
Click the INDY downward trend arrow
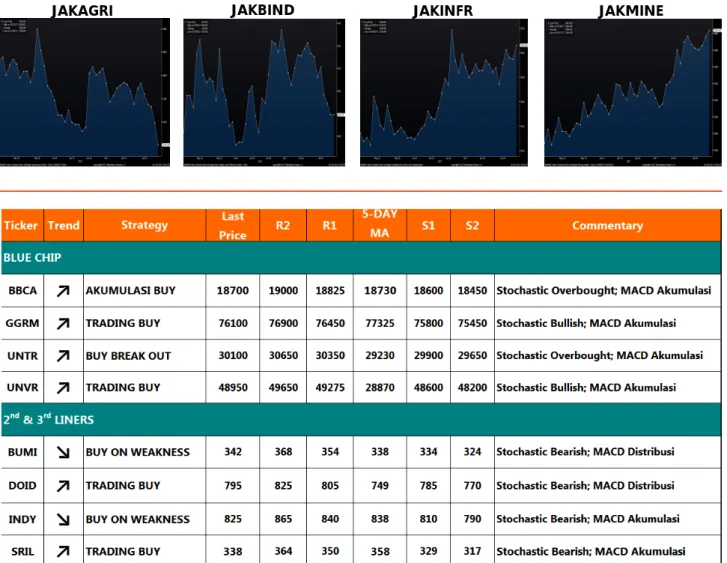tap(63, 519)
